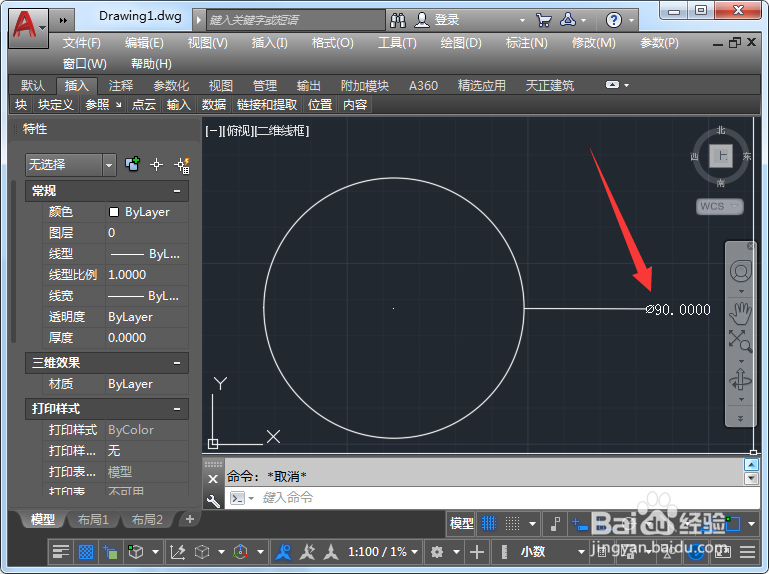Click the [二维线框] visual style control
The height and width of the screenshot is (574, 769).
click(282, 131)
